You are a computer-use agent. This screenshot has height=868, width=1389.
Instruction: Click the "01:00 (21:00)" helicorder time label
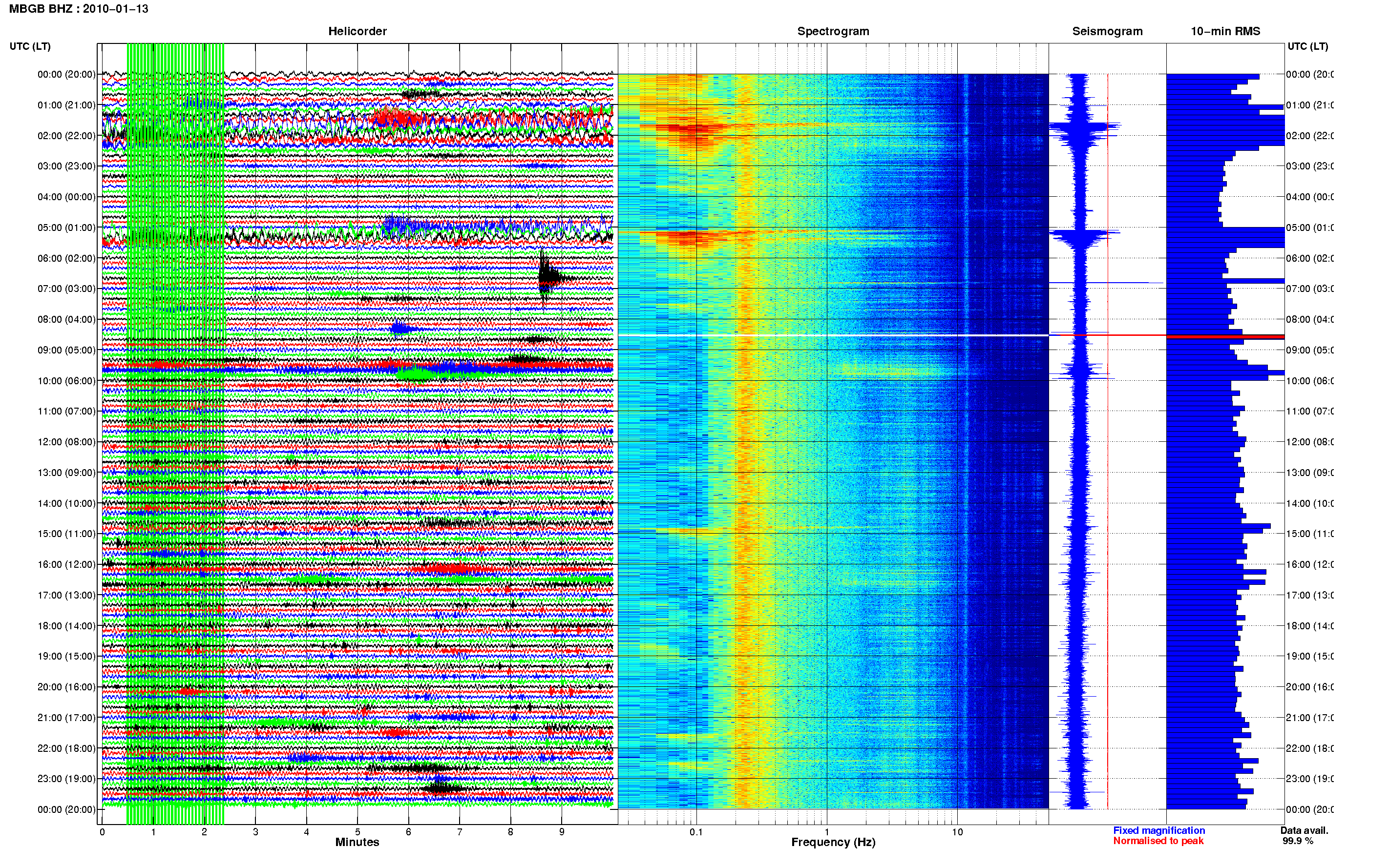click(x=66, y=105)
